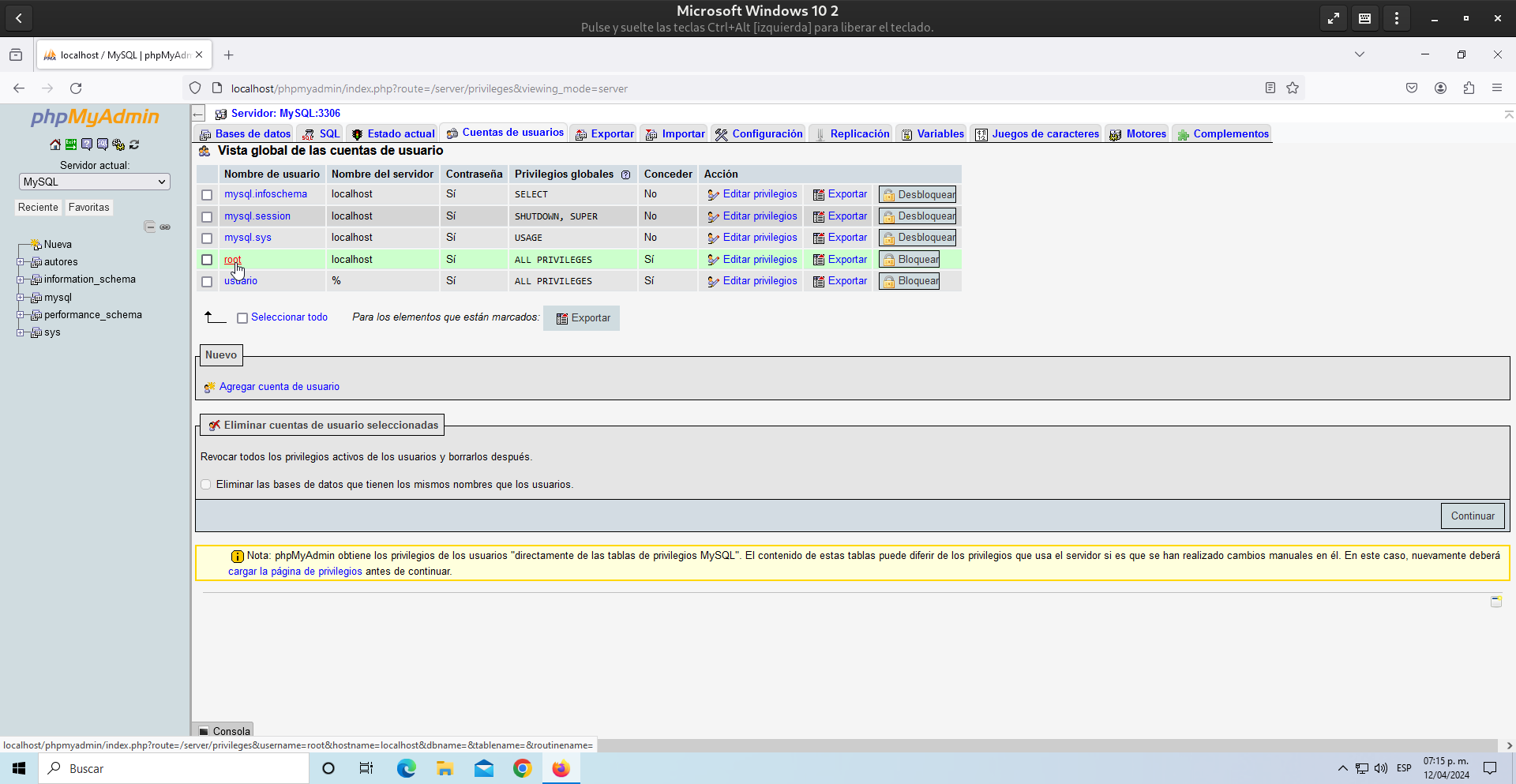Collapse all navigation tree items icon

click(149, 227)
